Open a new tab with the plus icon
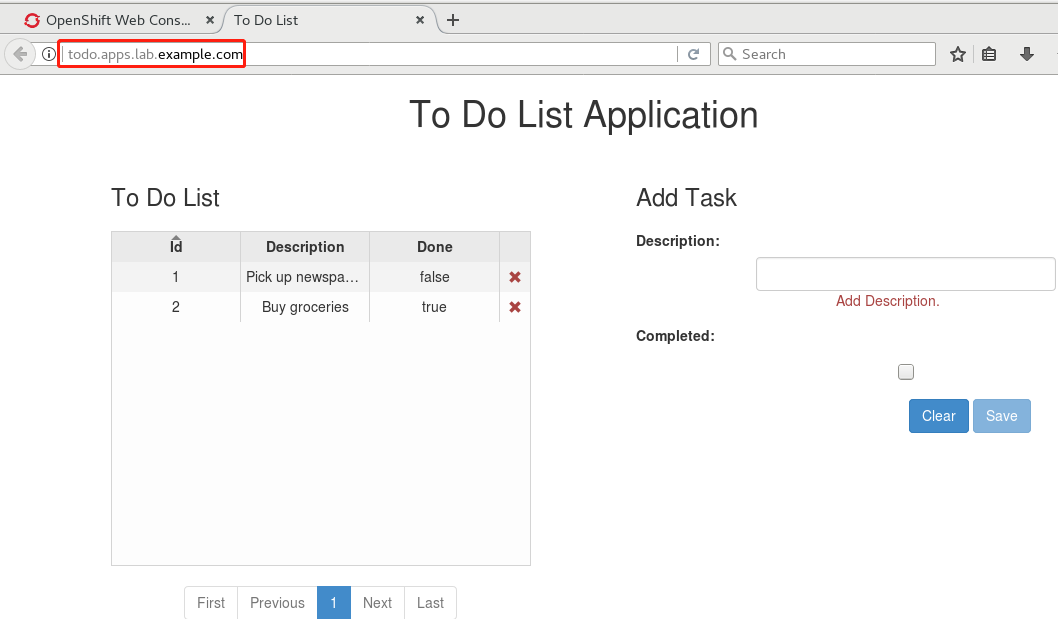Image resolution: width=1058 pixels, height=619 pixels. point(453,20)
